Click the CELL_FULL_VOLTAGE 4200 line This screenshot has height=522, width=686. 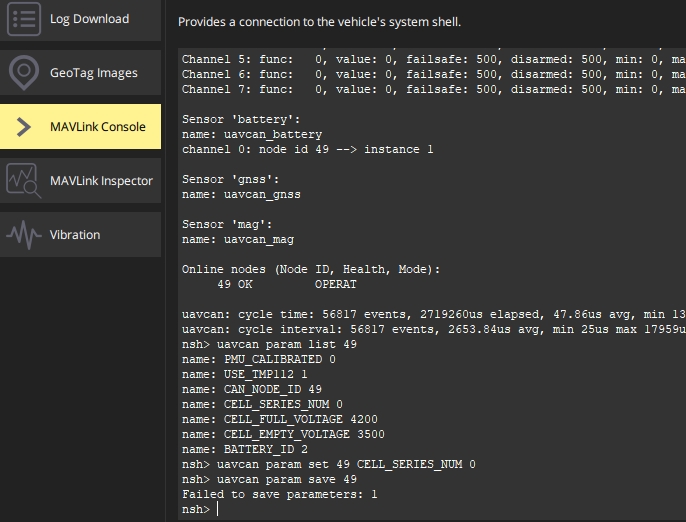click(280, 419)
